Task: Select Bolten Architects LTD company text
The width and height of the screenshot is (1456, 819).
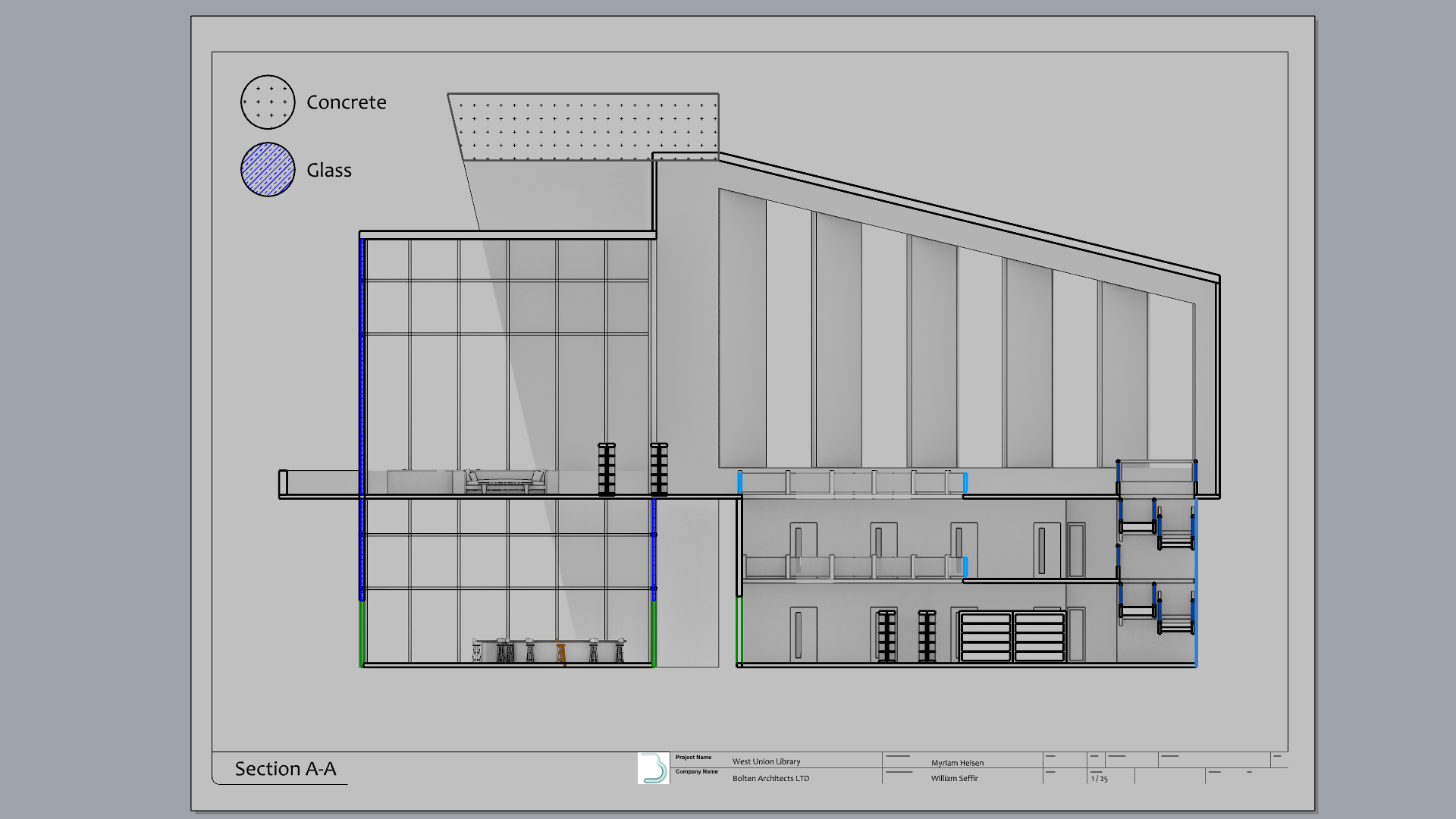Action: tap(770, 778)
